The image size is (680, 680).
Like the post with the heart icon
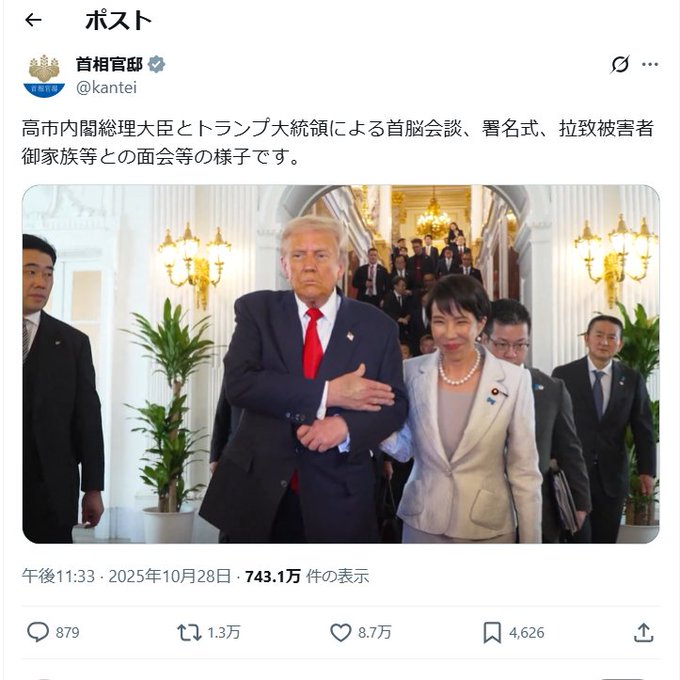point(341,632)
